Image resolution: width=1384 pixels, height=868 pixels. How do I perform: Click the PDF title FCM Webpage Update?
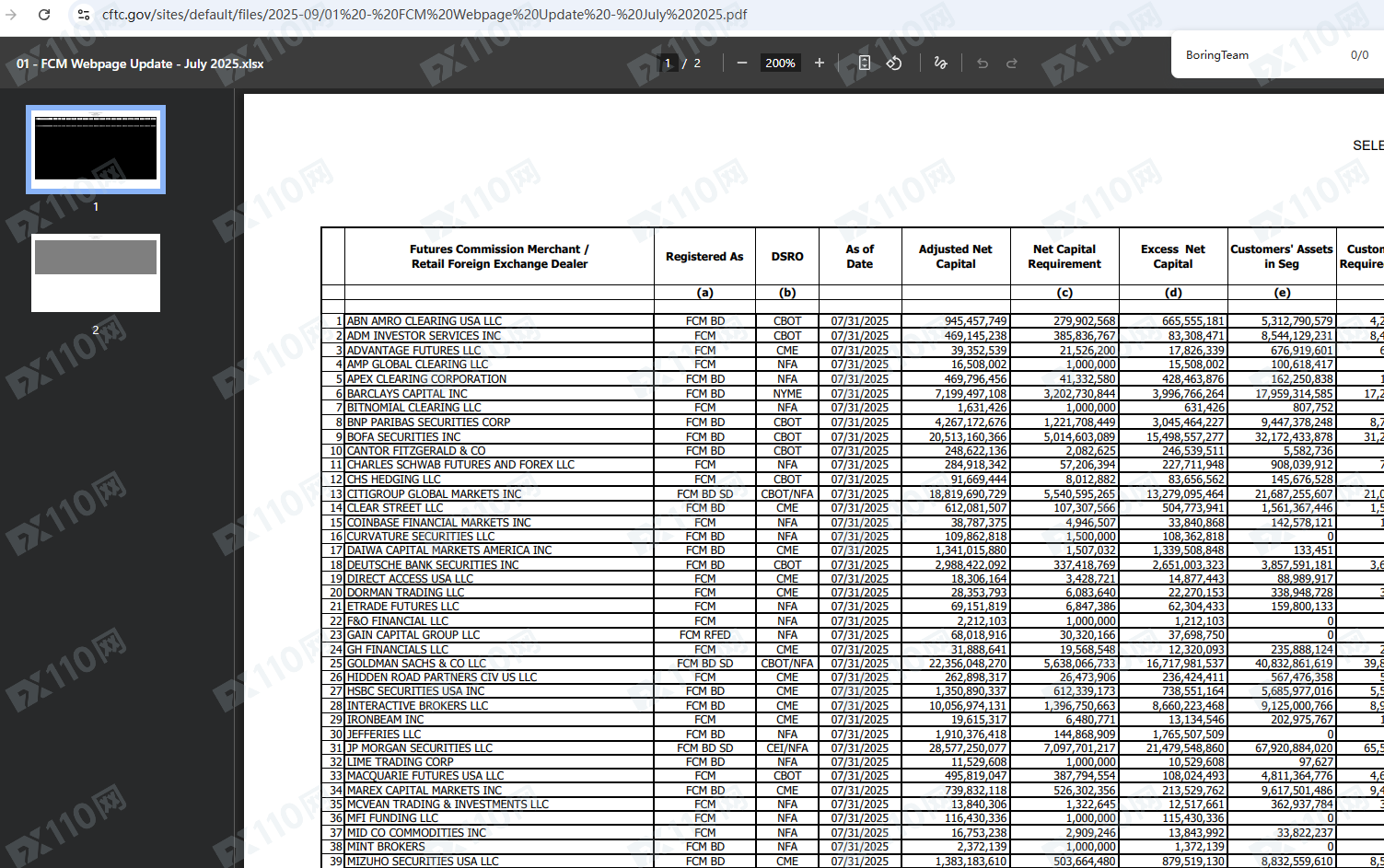pyautogui.click(x=140, y=64)
